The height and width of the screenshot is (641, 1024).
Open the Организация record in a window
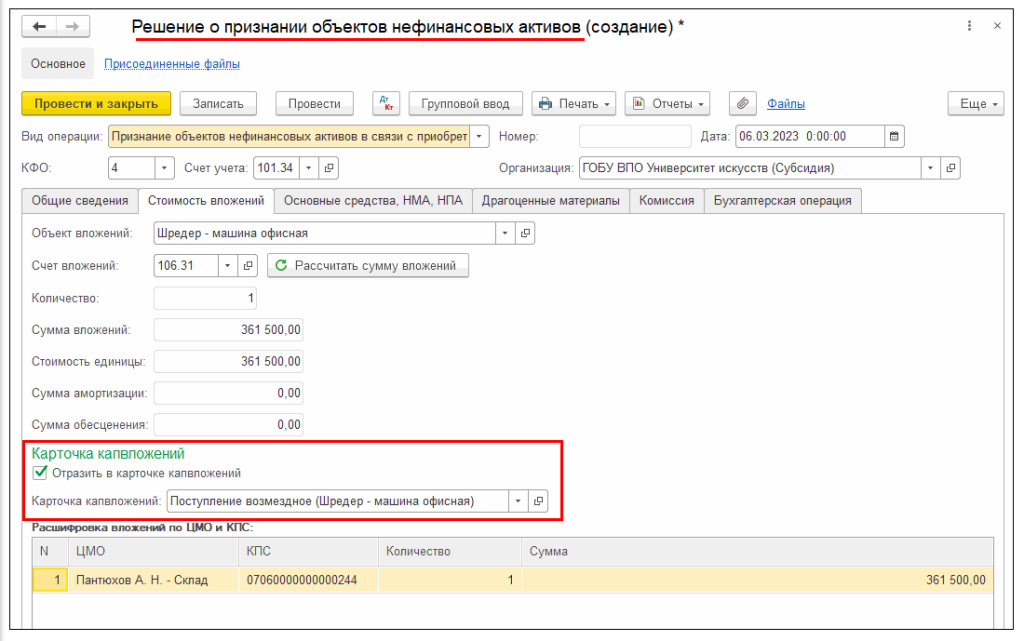pyautogui.click(x=950, y=168)
